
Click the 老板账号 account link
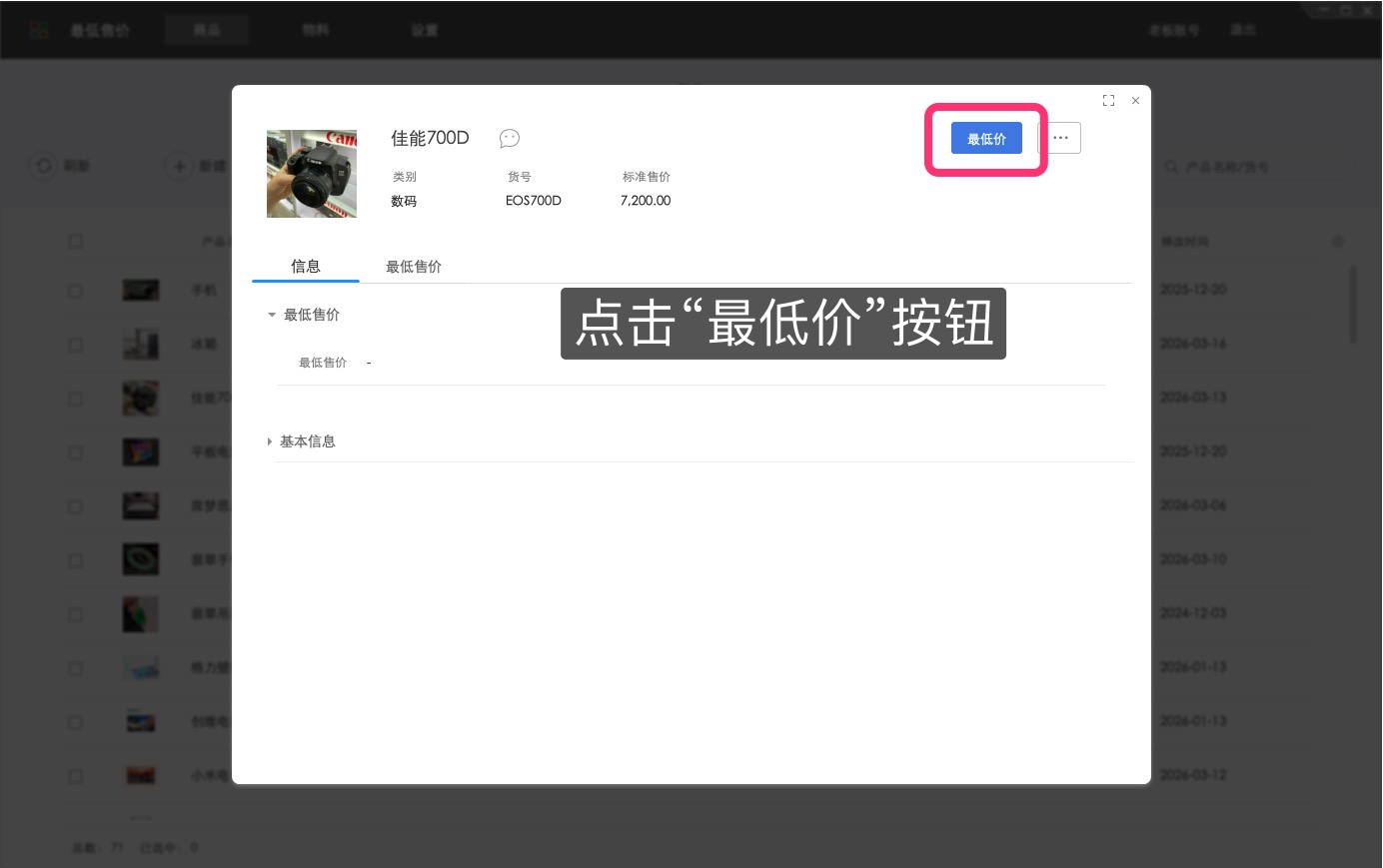point(1174,30)
